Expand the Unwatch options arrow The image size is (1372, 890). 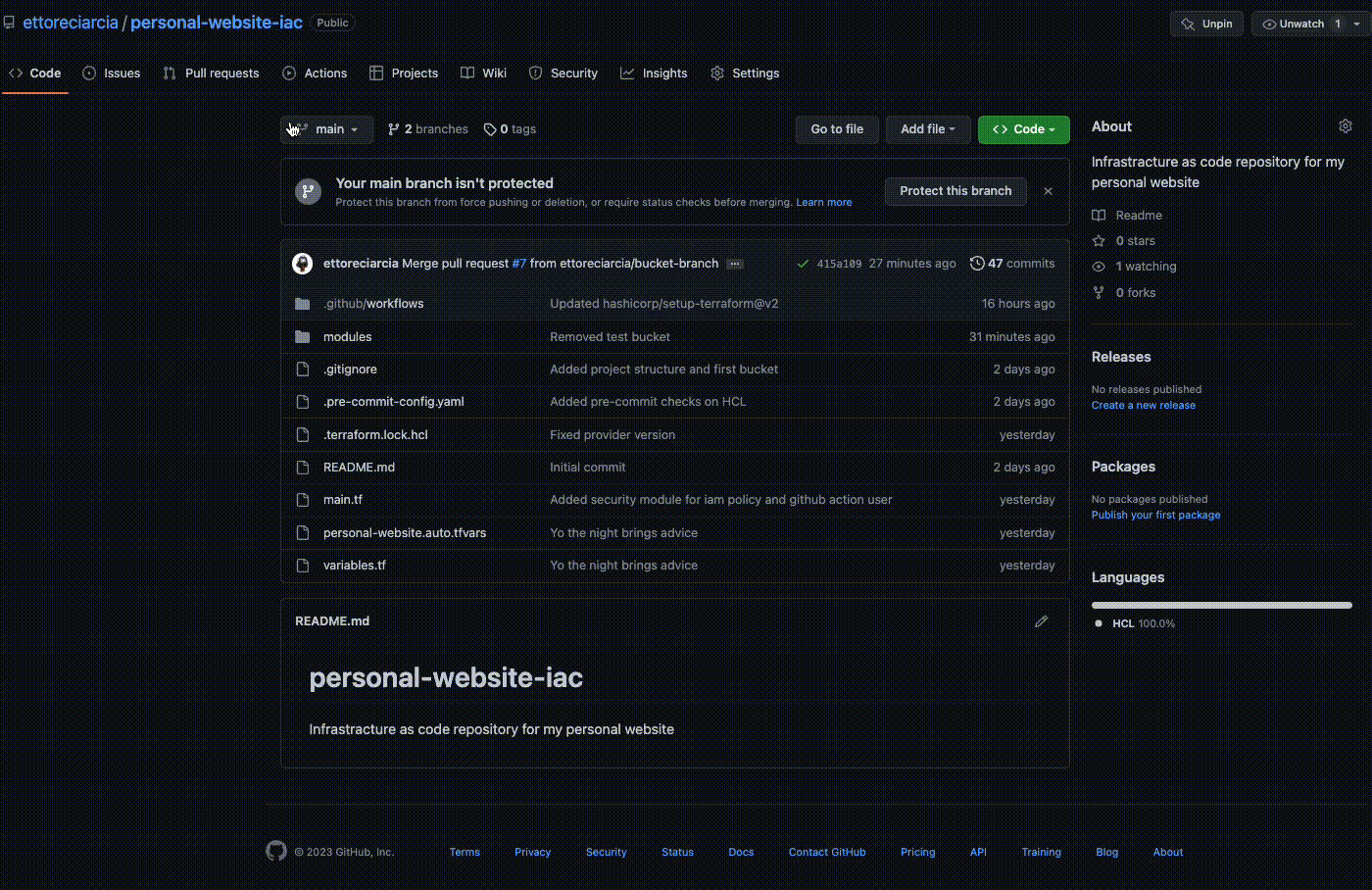1357,24
